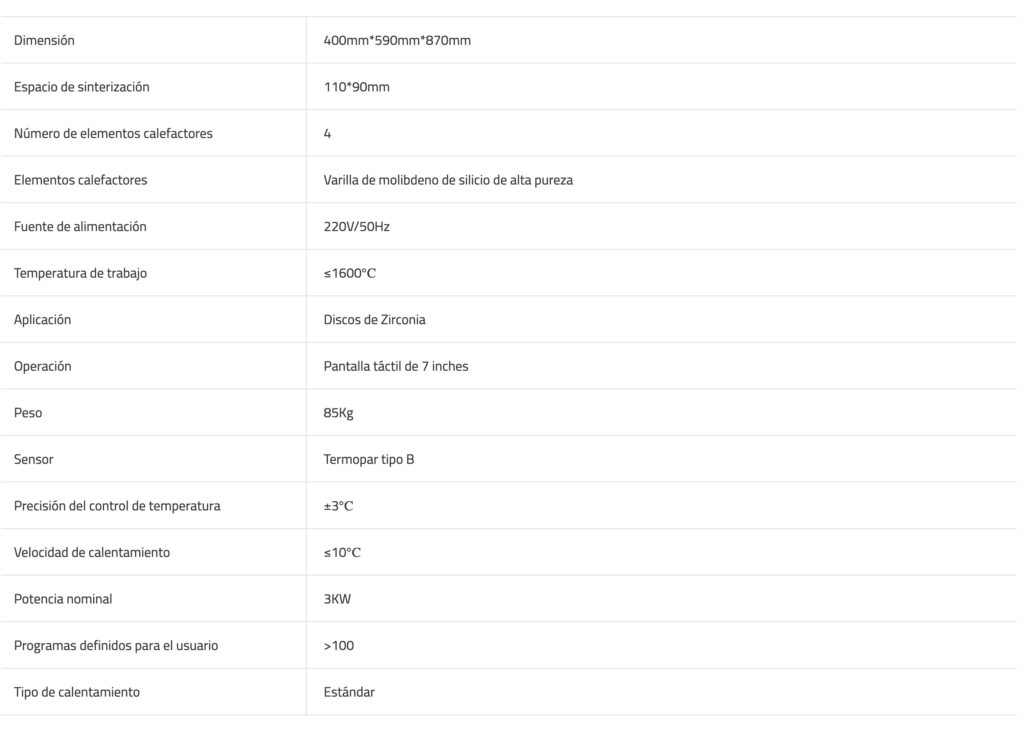
Task: Select the 400mm*590mm*870mm dimension value
Action: 397,40
